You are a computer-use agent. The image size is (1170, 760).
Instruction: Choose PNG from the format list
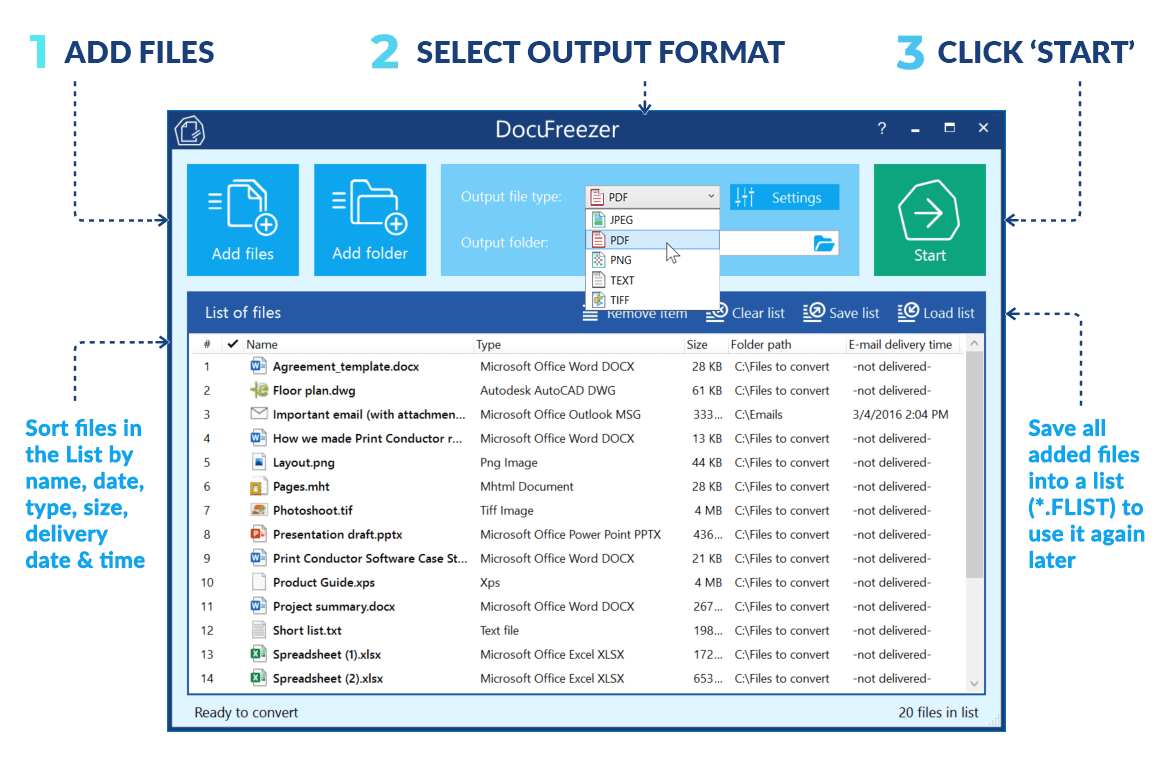click(652, 260)
